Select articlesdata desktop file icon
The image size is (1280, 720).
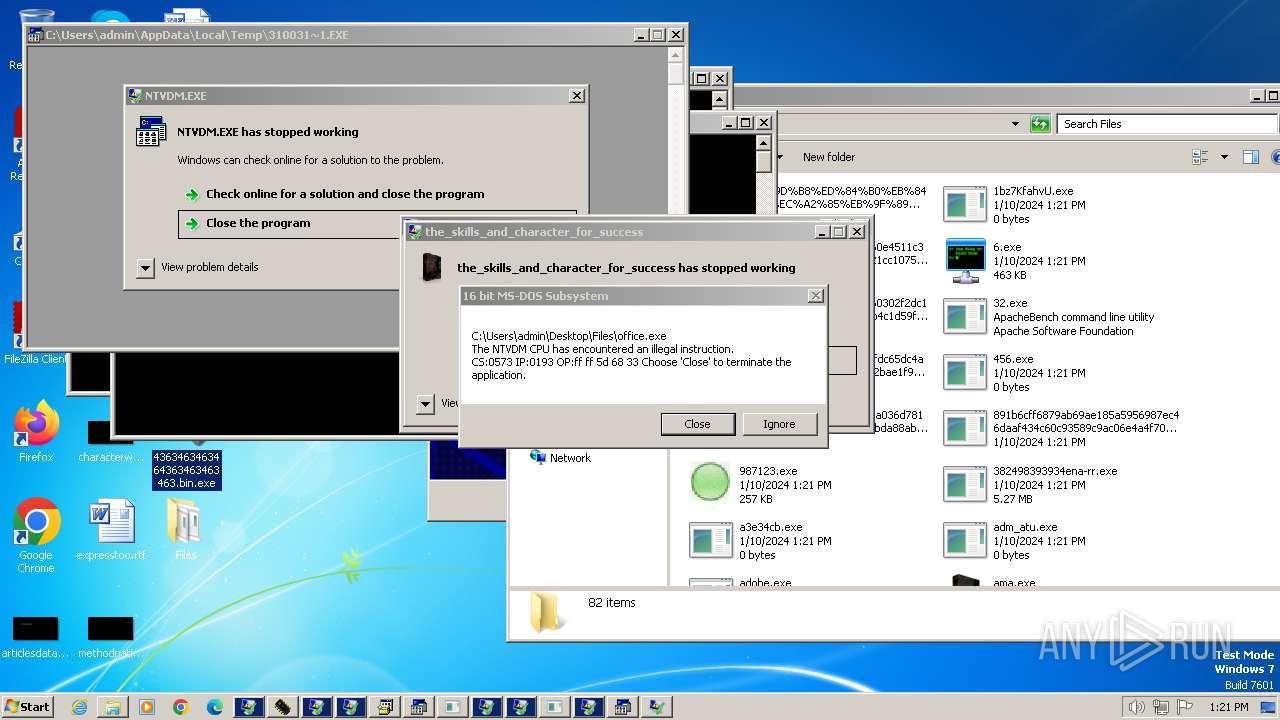[x=35, y=637]
